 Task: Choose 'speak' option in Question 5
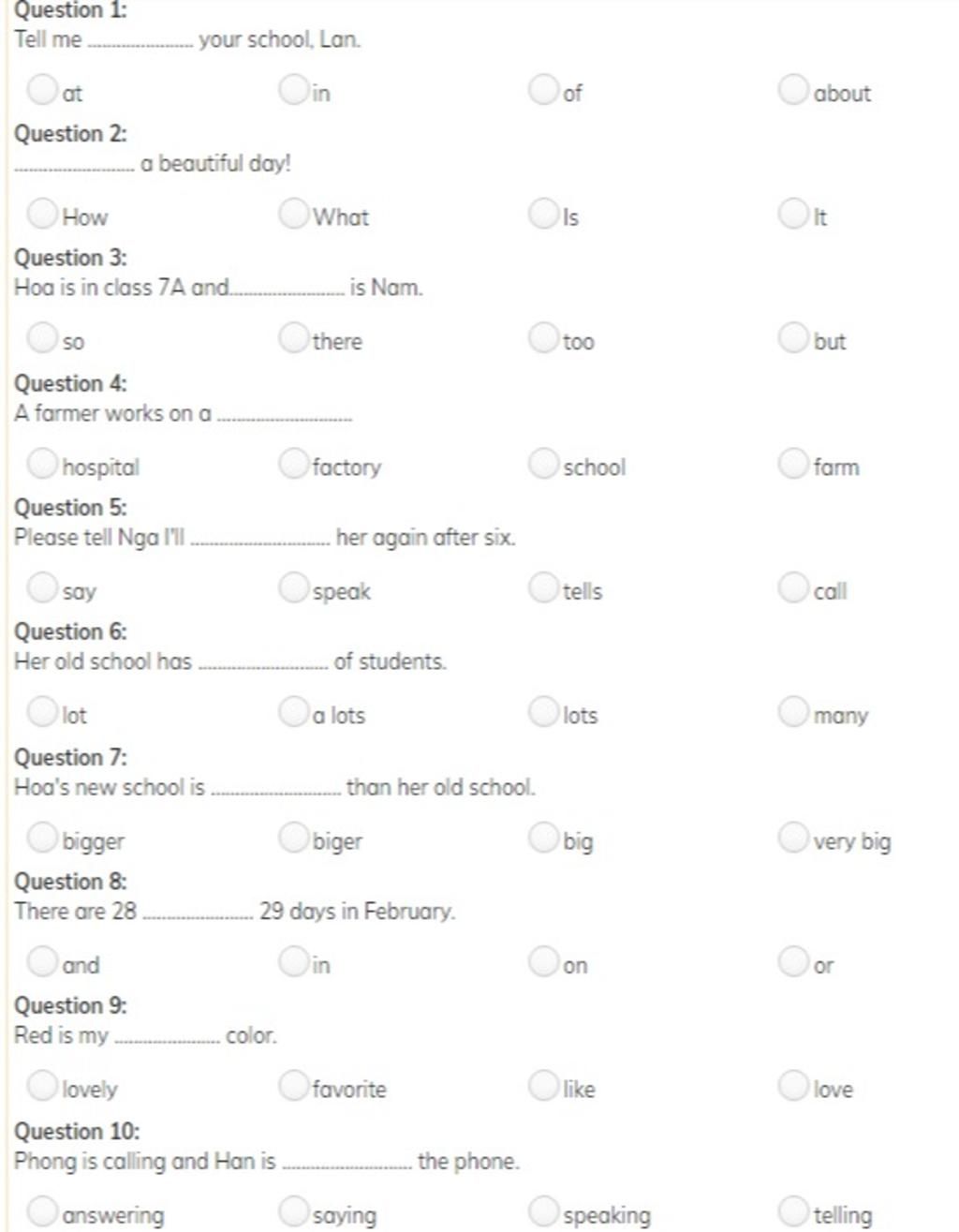click(x=293, y=587)
